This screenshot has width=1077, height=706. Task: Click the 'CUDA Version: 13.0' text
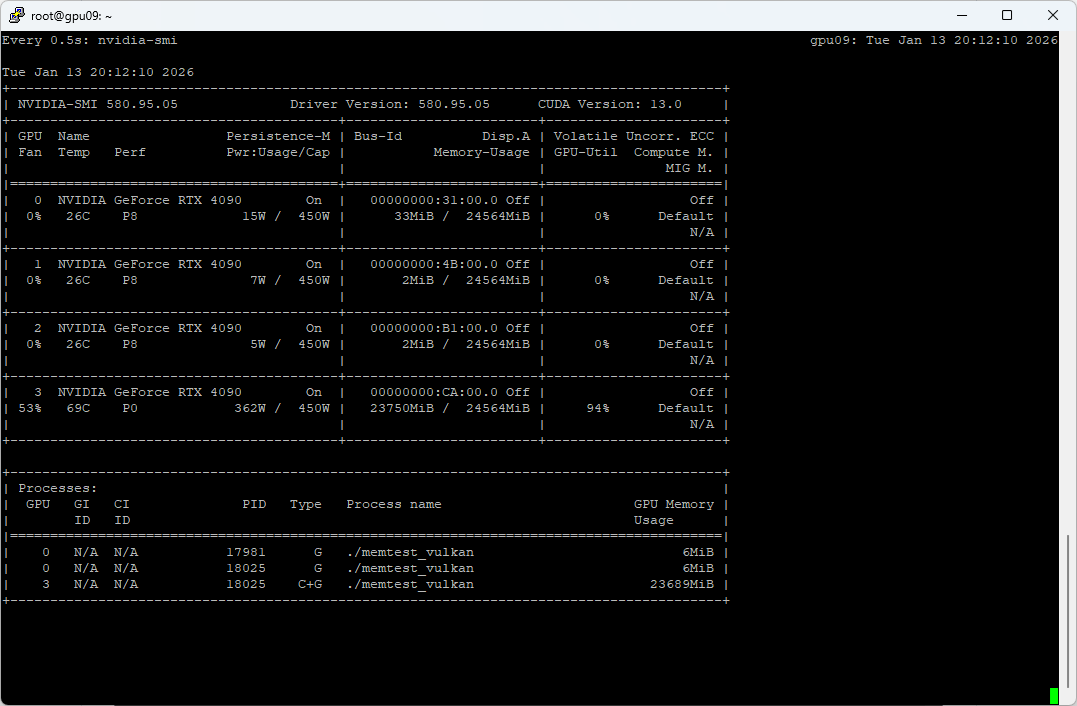click(610, 104)
